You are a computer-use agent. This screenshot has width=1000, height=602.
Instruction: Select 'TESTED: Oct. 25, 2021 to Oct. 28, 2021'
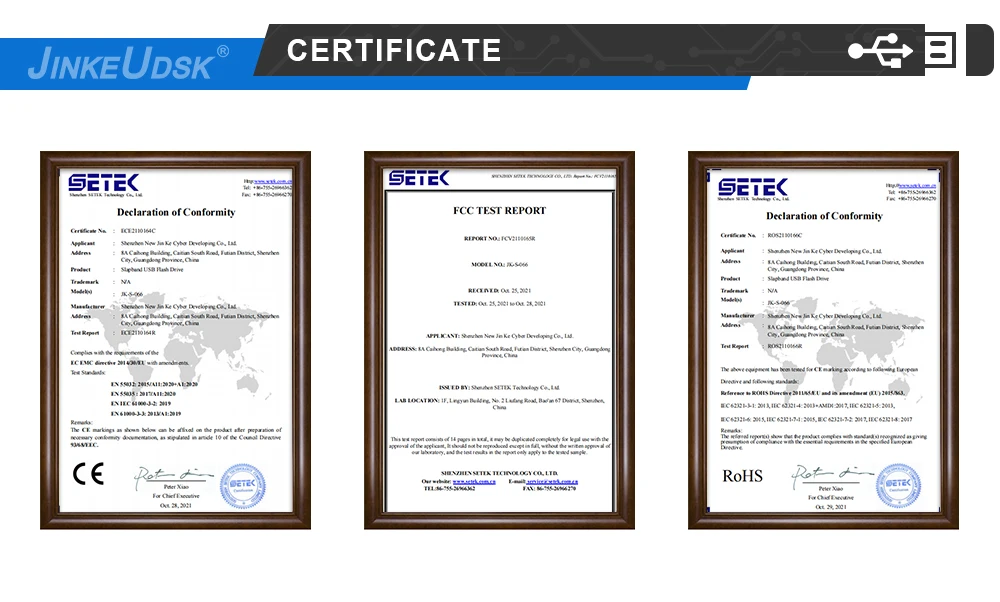coord(499,304)
